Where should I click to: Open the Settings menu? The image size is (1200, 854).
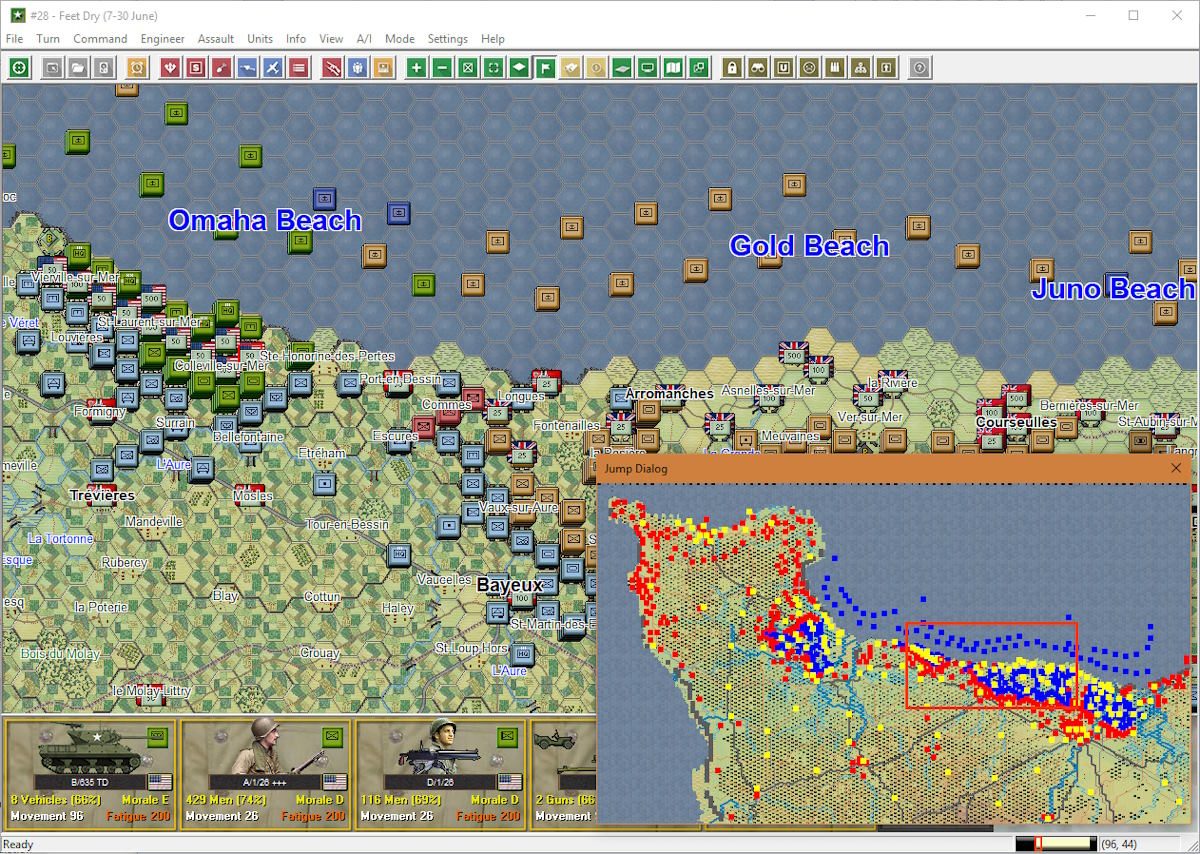coord(448,39)
